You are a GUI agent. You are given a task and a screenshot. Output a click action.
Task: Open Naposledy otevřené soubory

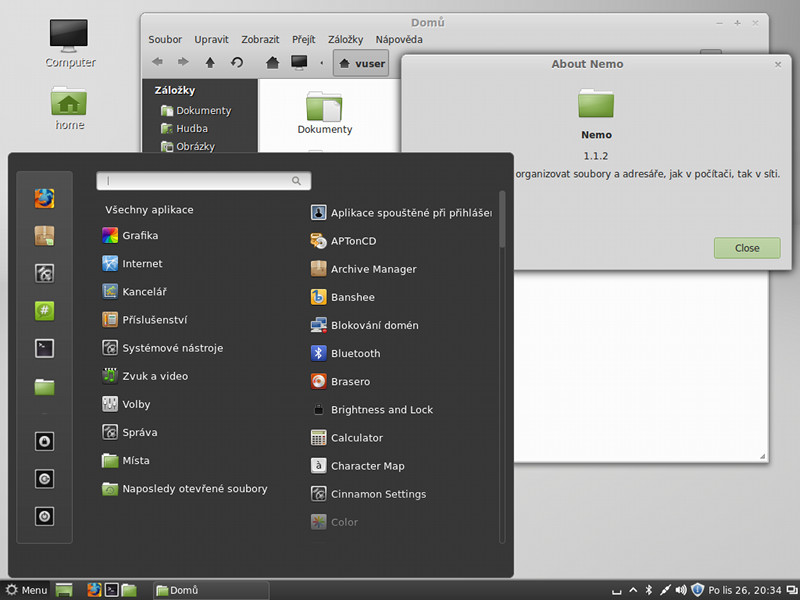[x=185, y=488]
